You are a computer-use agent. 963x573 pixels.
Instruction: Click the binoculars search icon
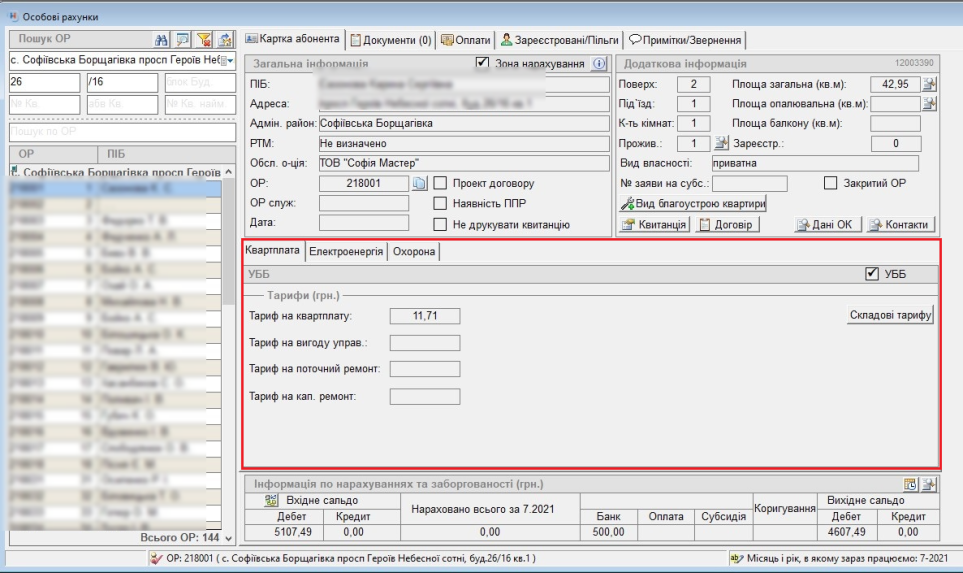(x=163, y=40)
